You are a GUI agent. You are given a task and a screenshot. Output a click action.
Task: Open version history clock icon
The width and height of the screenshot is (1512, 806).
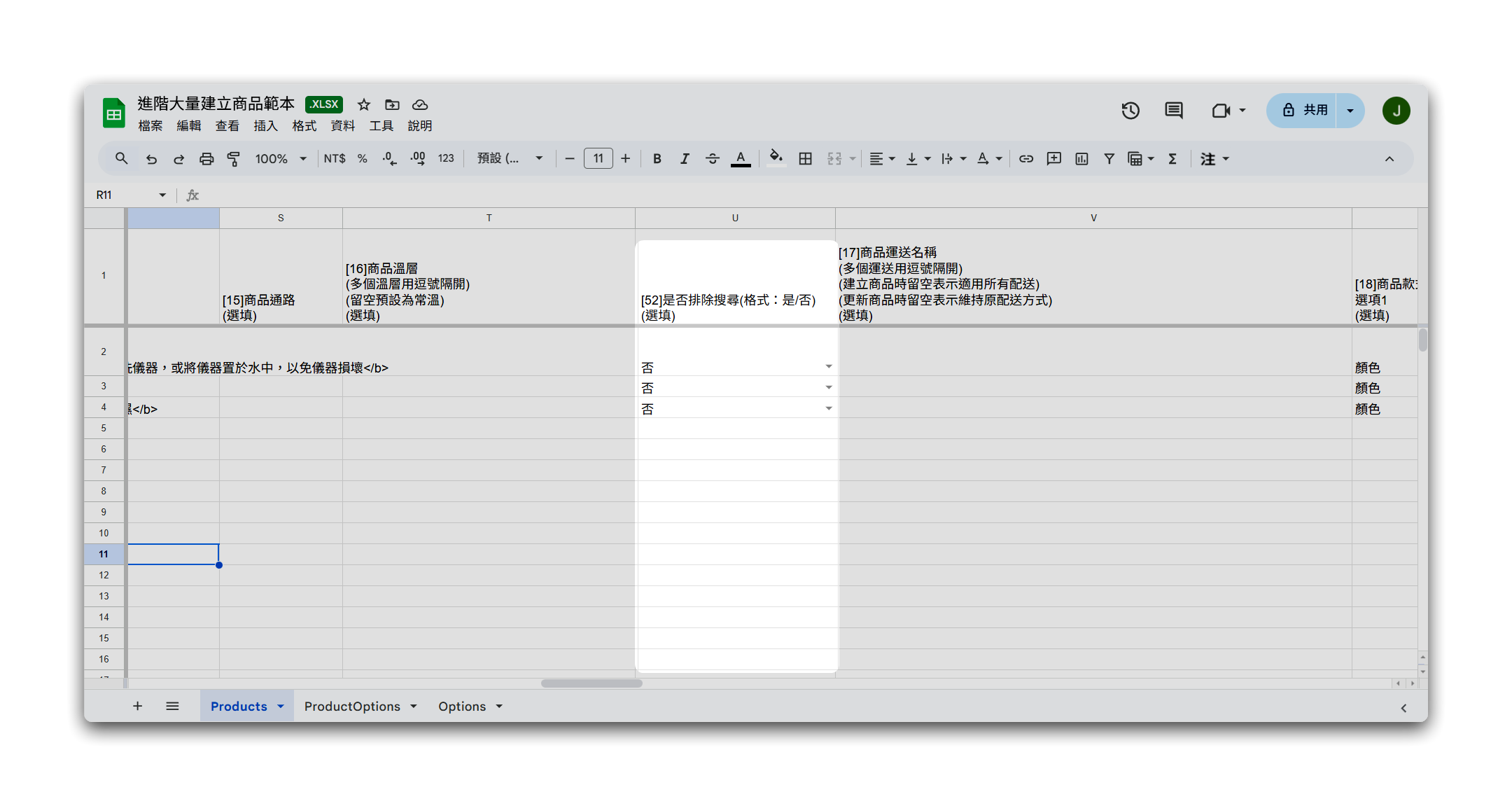click(x=1130, y=111)
